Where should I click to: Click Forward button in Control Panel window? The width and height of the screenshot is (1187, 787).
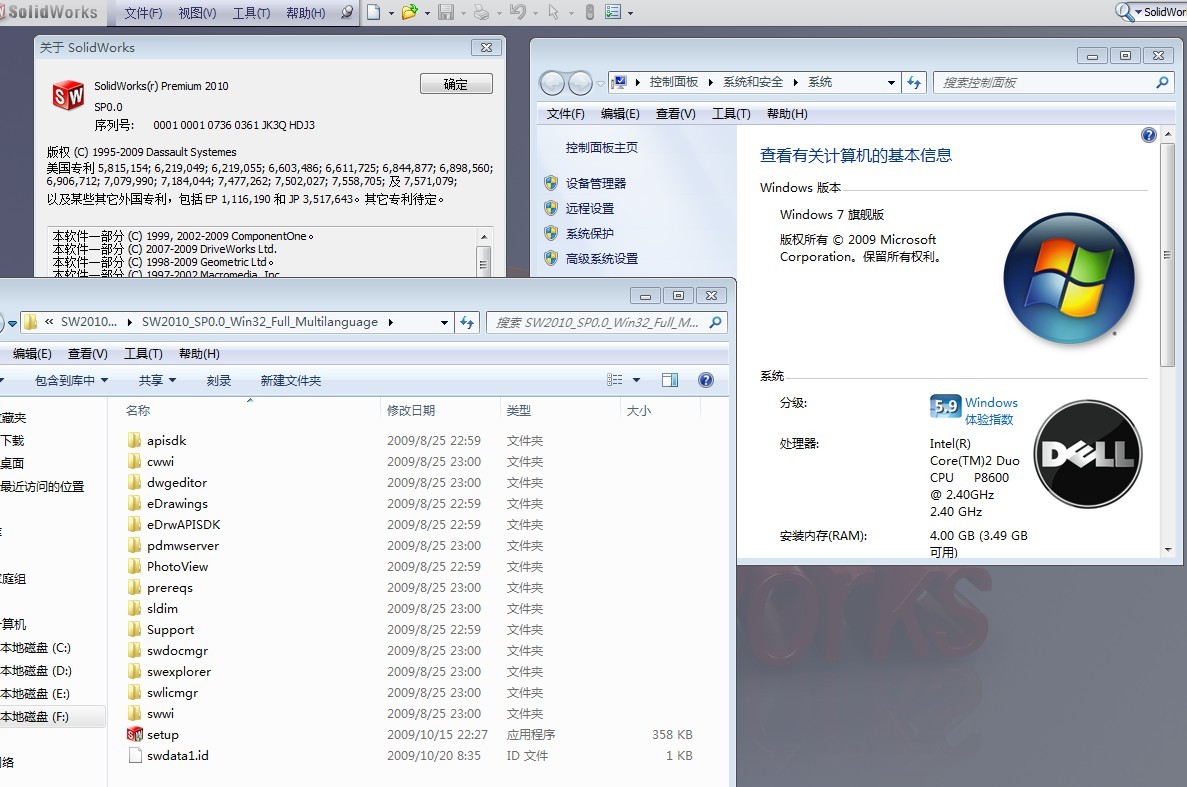580,82
